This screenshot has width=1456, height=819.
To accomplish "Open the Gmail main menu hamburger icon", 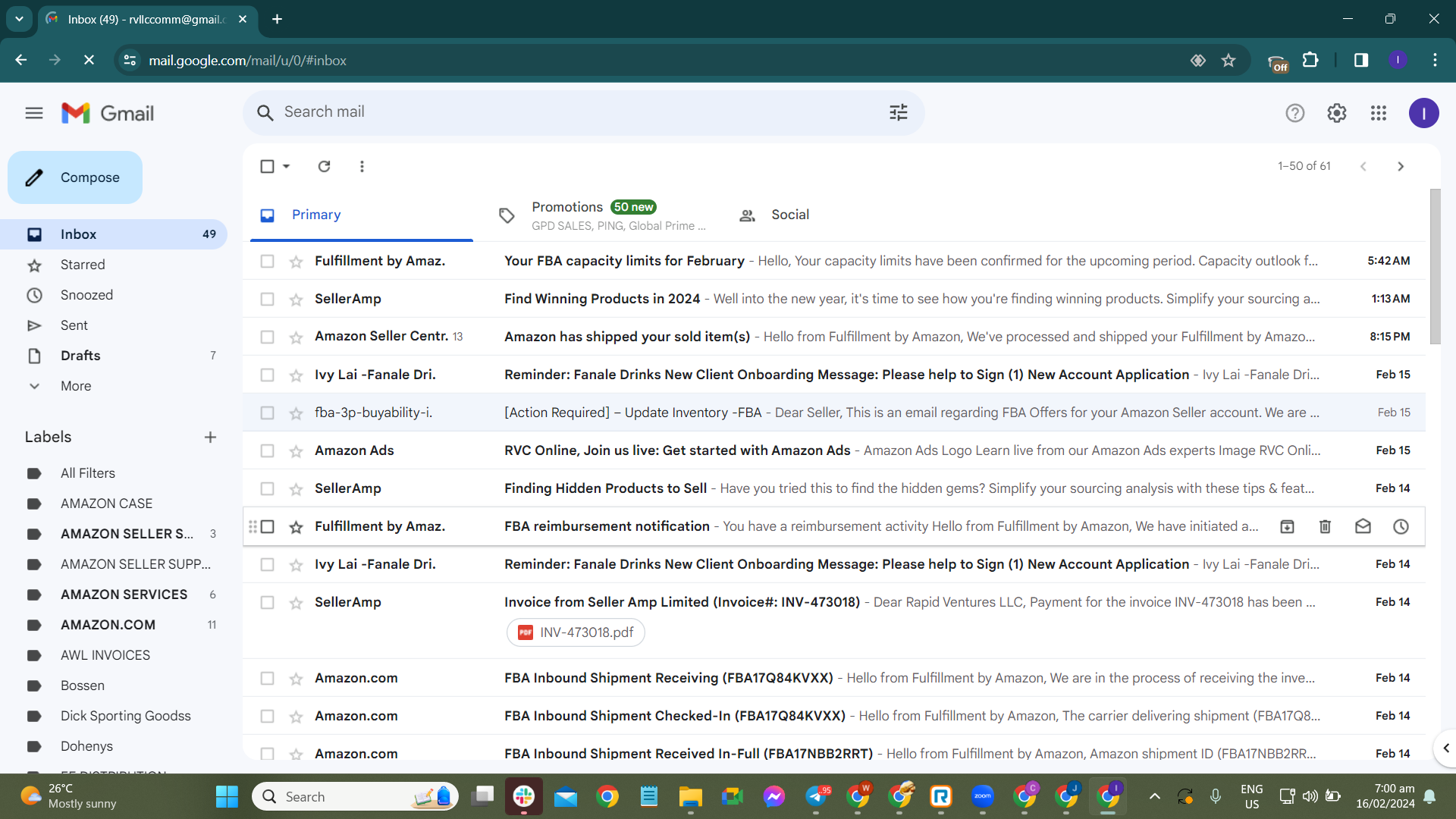I will [34, 114].
